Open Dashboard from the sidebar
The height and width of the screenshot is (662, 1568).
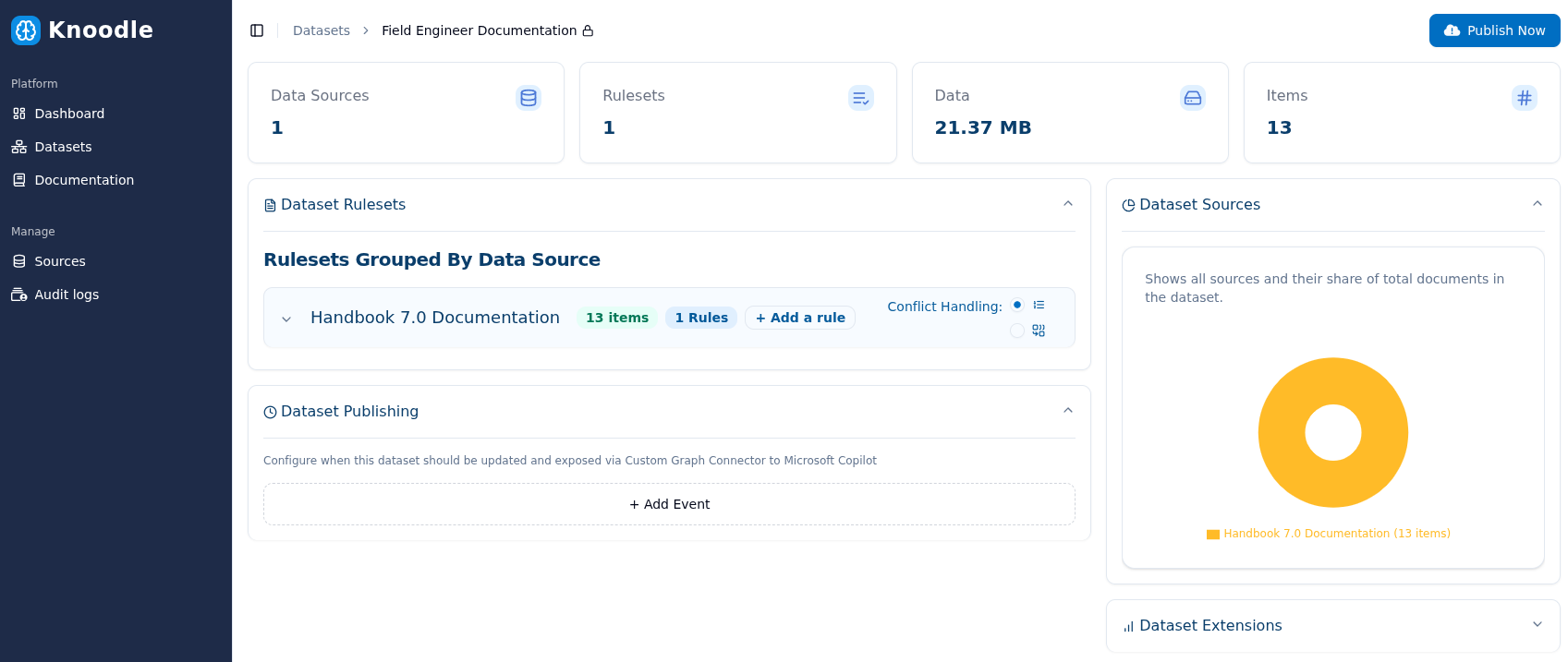click(69, 114)
